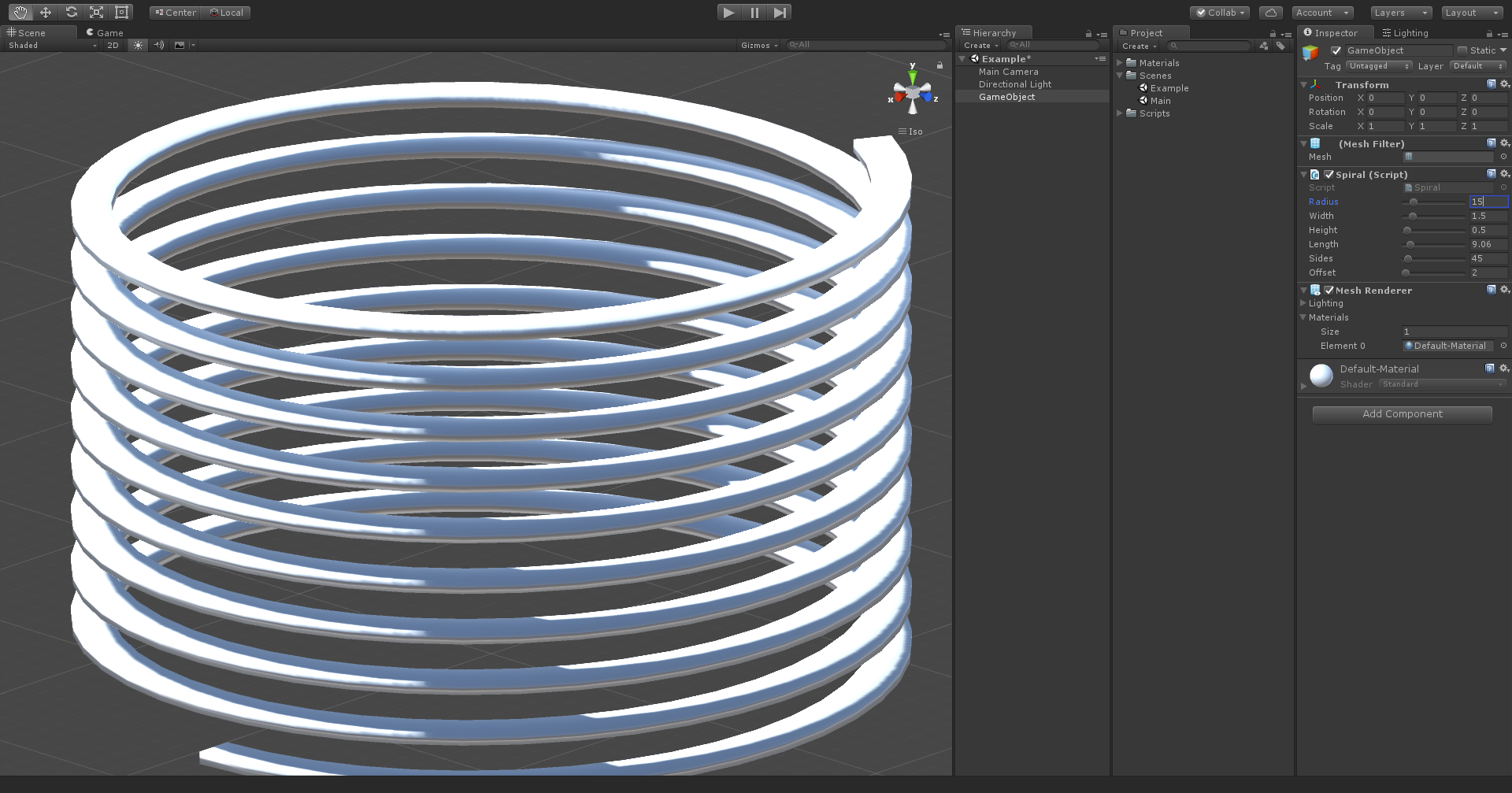Open Spiral script help reference

pyautogui.click(x=1491, y=174)
